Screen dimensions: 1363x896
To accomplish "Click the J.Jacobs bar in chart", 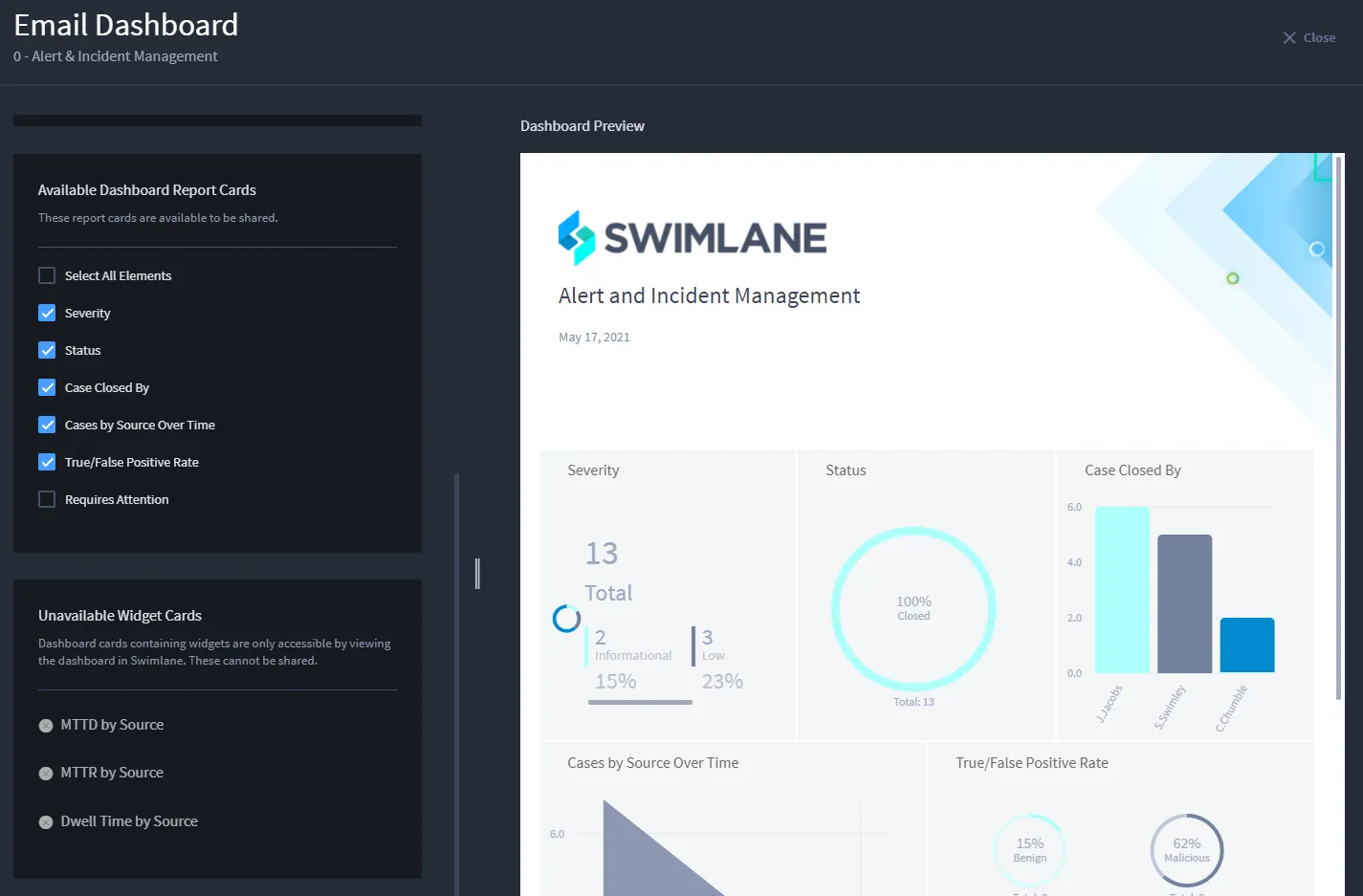I will (x=1122, y=590).
